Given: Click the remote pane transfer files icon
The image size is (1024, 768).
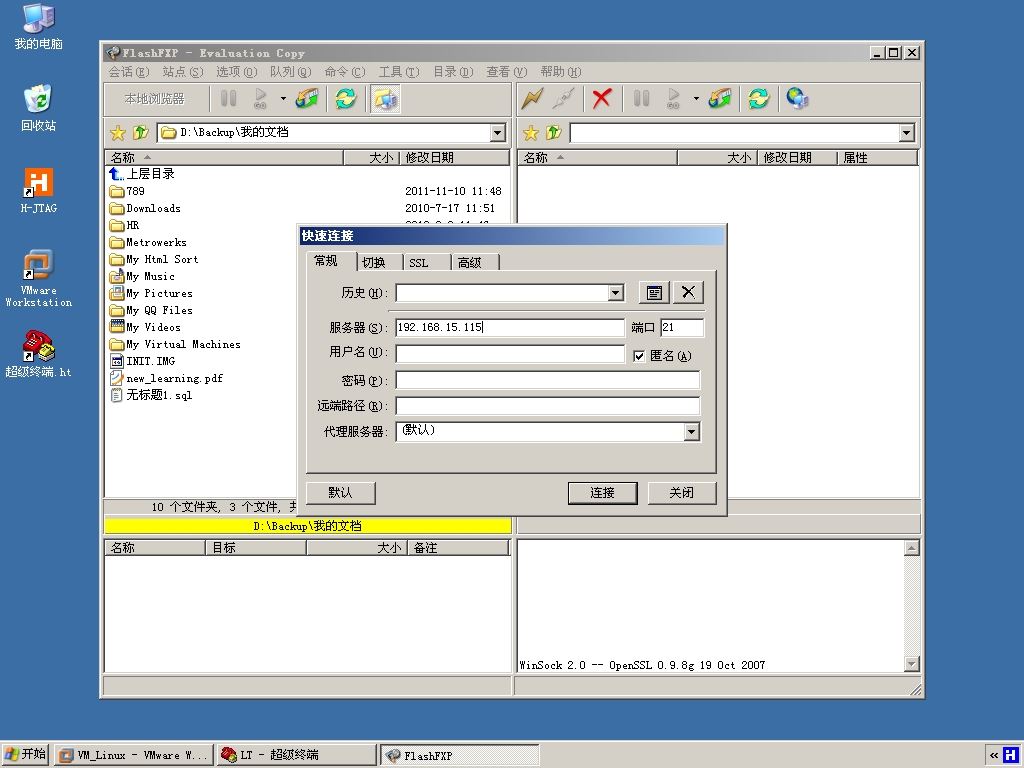Looking at the screenshot, I should click(x=720, y=99).
